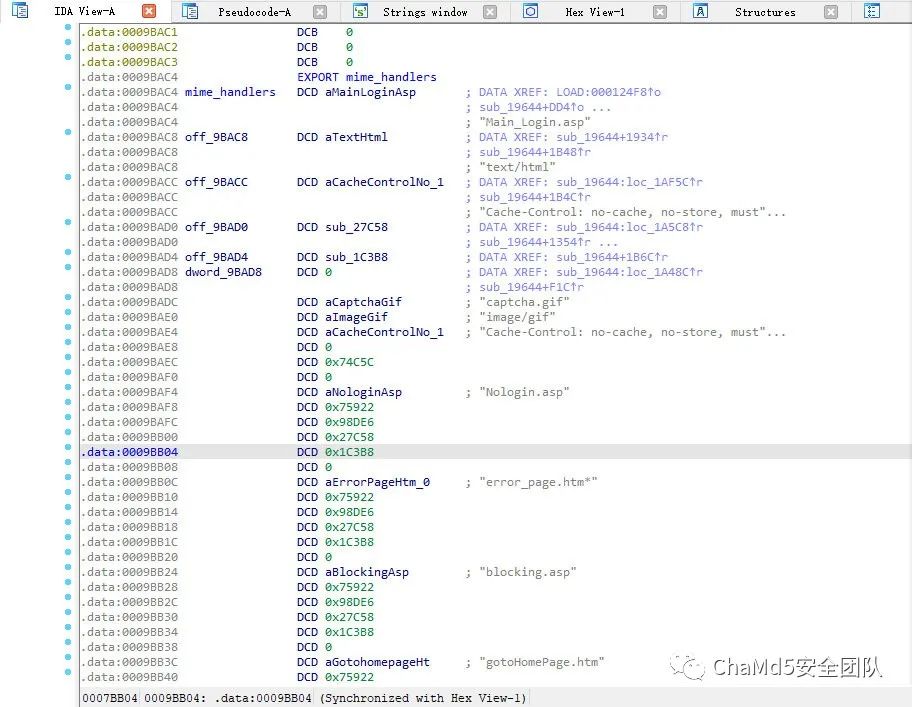Click the breakpoint dot beside dword_9BAD8

coord(68,267)
